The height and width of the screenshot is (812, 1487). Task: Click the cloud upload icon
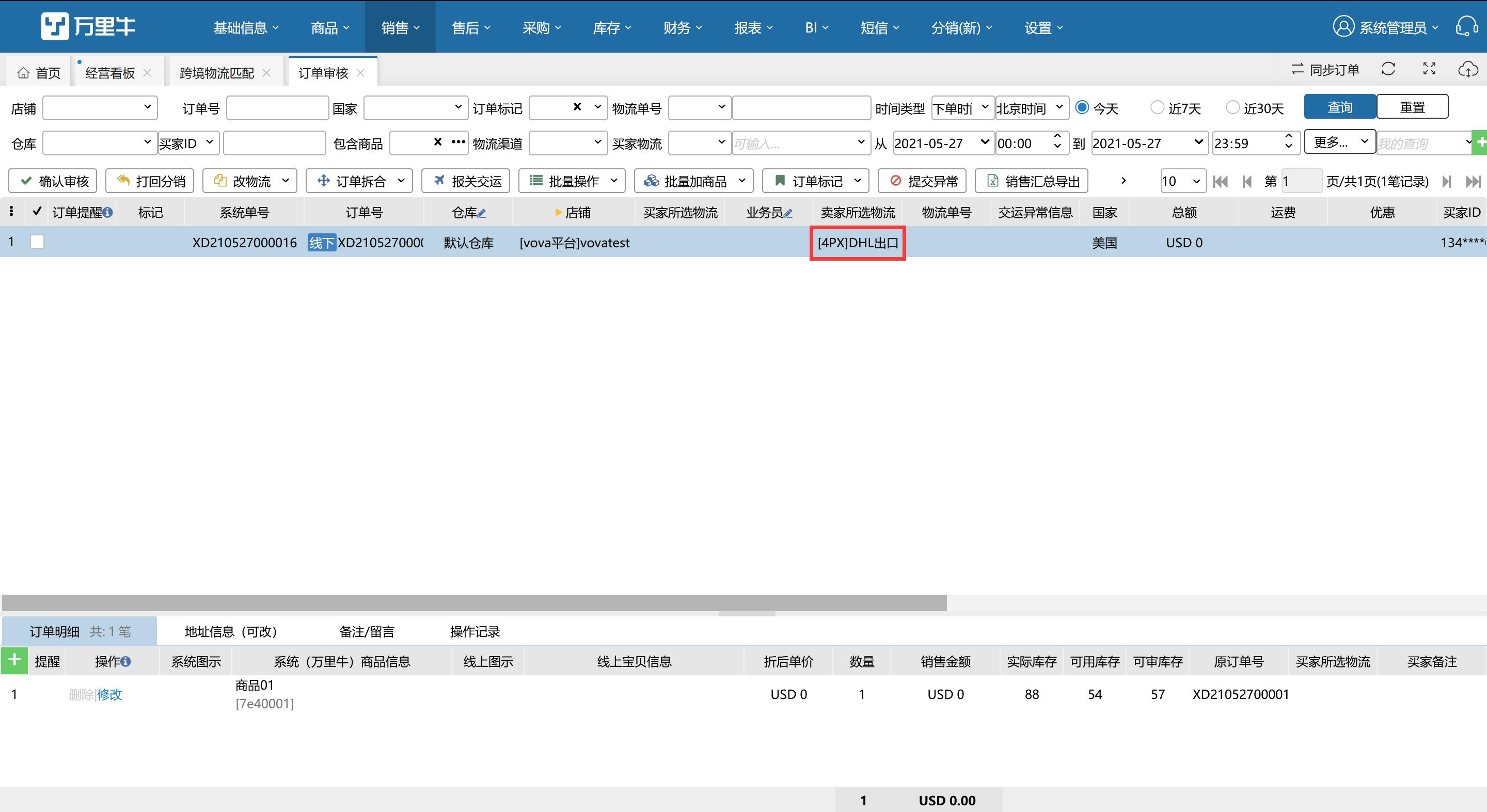[1468, 69]
